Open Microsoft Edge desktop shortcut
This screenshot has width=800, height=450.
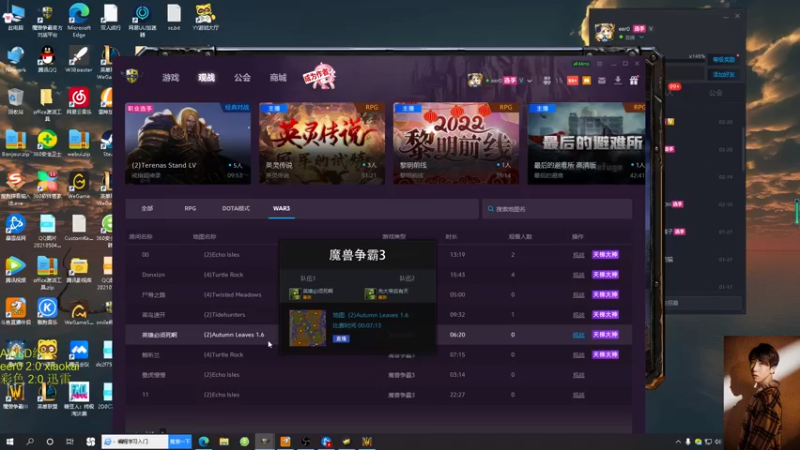point(79,20)
